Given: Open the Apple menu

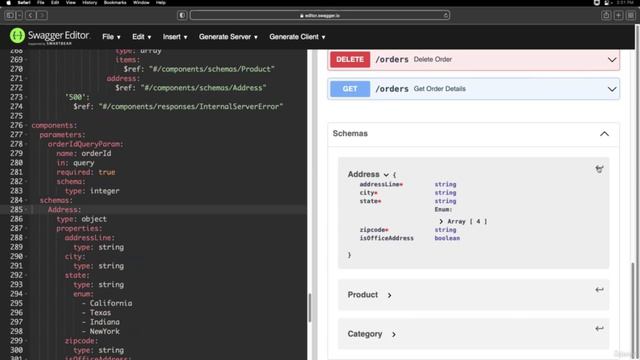Looking at the screenshot, I should coord(9,2).
